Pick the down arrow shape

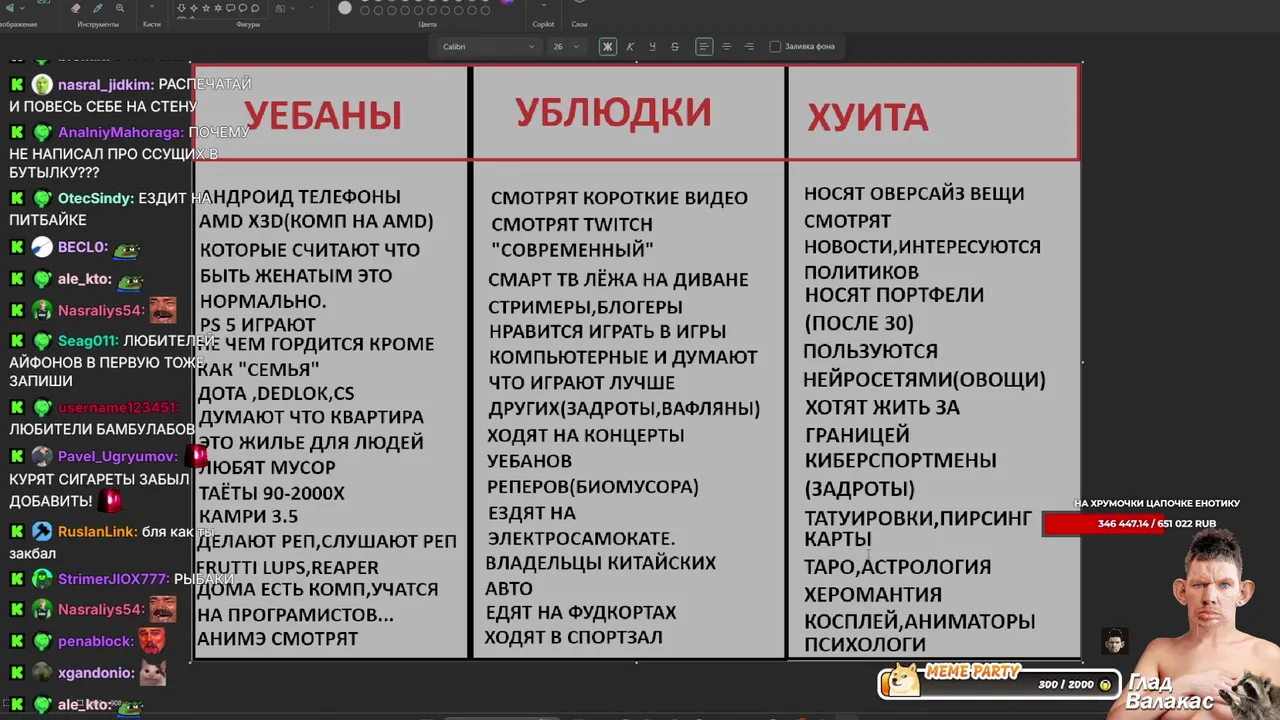[x=182, y=8]
